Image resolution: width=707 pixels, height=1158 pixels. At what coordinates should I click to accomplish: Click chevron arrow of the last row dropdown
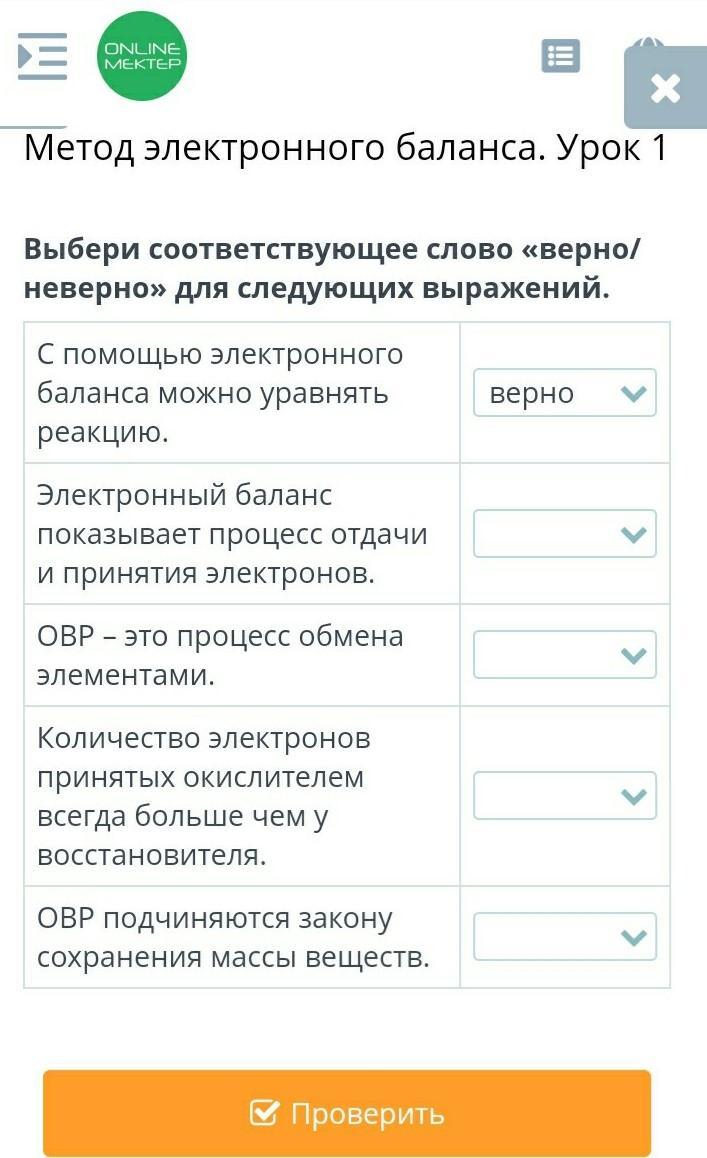tap(633, 937)
